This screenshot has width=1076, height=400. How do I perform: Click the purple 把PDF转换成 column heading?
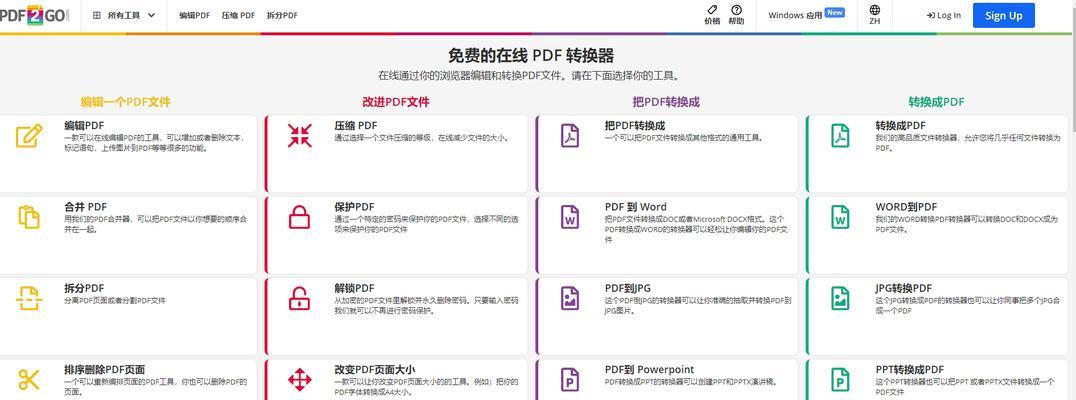(666, 102)
